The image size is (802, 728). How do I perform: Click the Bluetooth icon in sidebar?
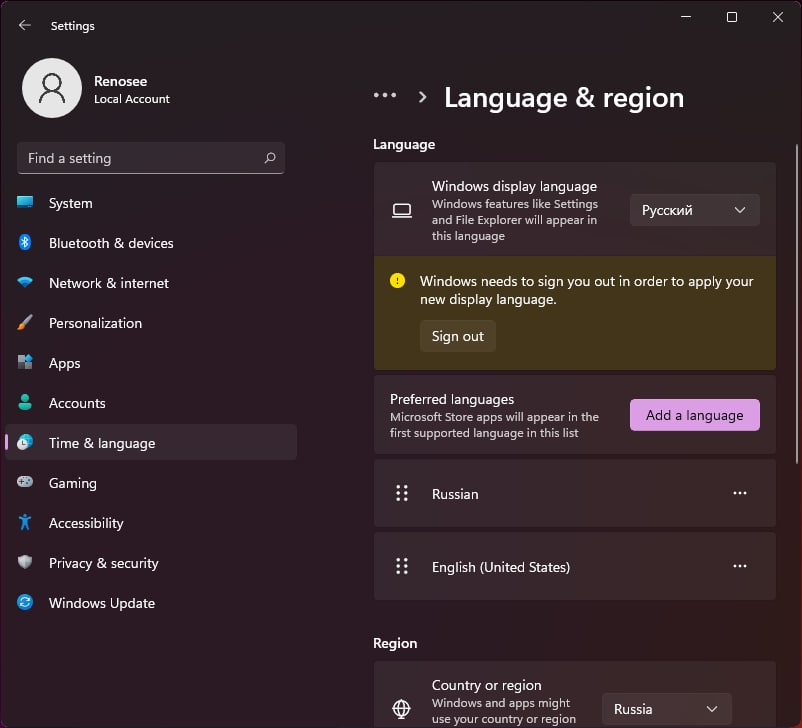click(x=25, y=242)
